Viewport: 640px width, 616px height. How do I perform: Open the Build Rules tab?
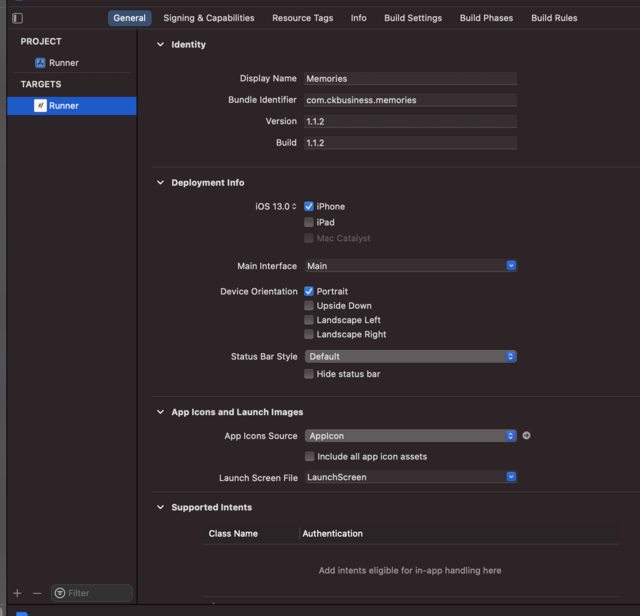pos(554,18)
